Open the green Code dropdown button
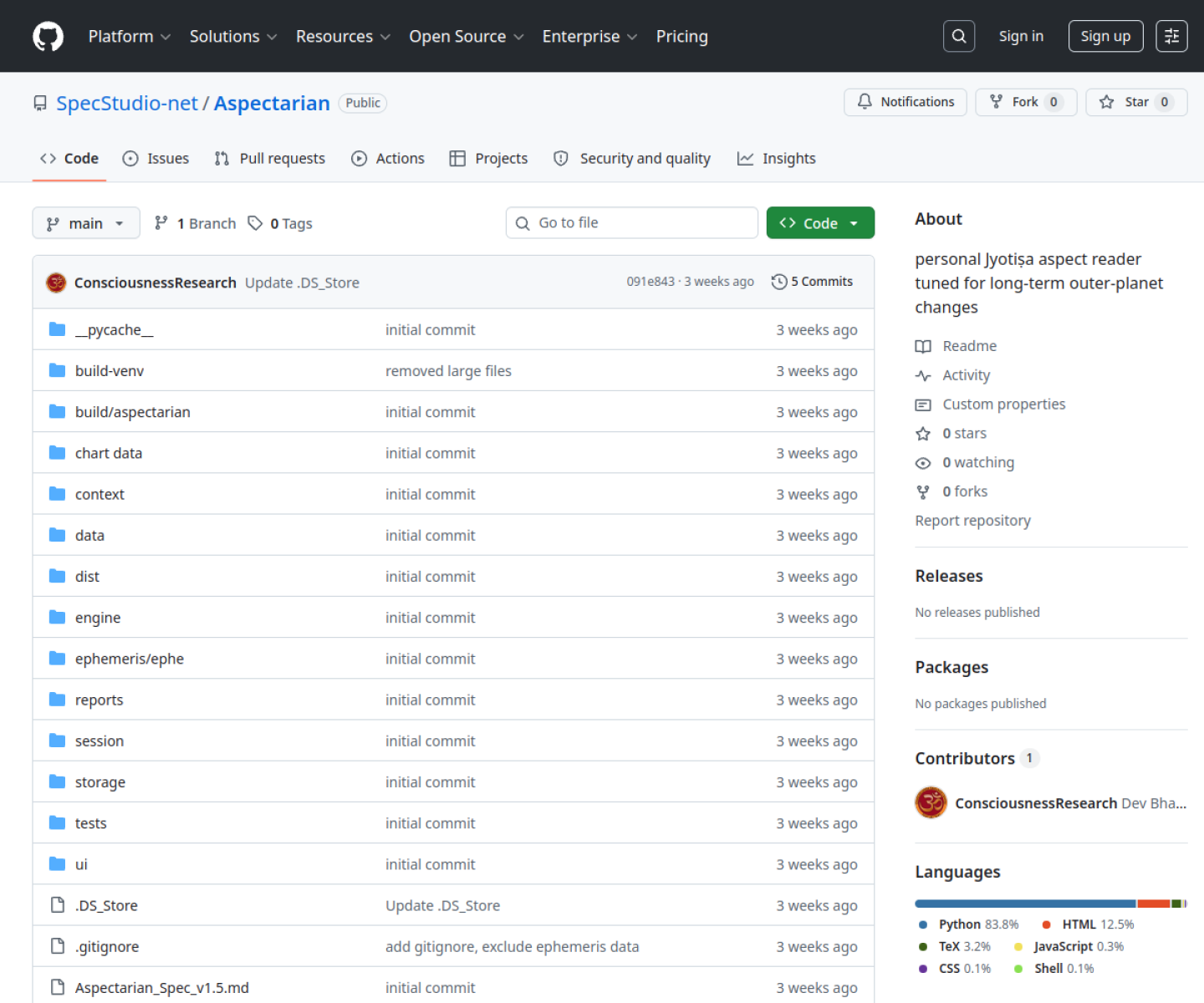The width and height of the screenshot is (1204, 1003). pyautogui.click(x=820, y=223)
